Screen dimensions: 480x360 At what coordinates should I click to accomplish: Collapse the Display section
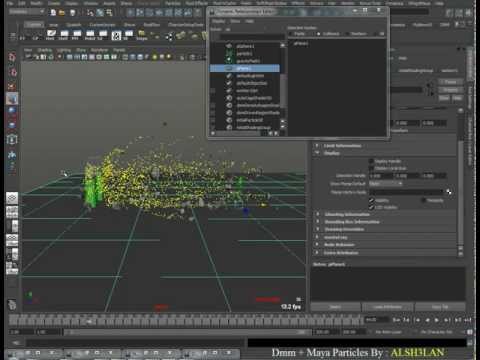(317, 153)
